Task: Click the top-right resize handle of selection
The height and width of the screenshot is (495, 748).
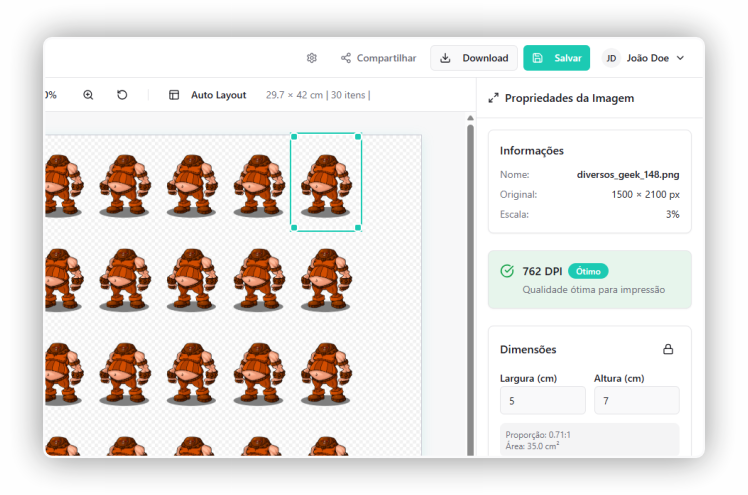Action: [358, 136]
